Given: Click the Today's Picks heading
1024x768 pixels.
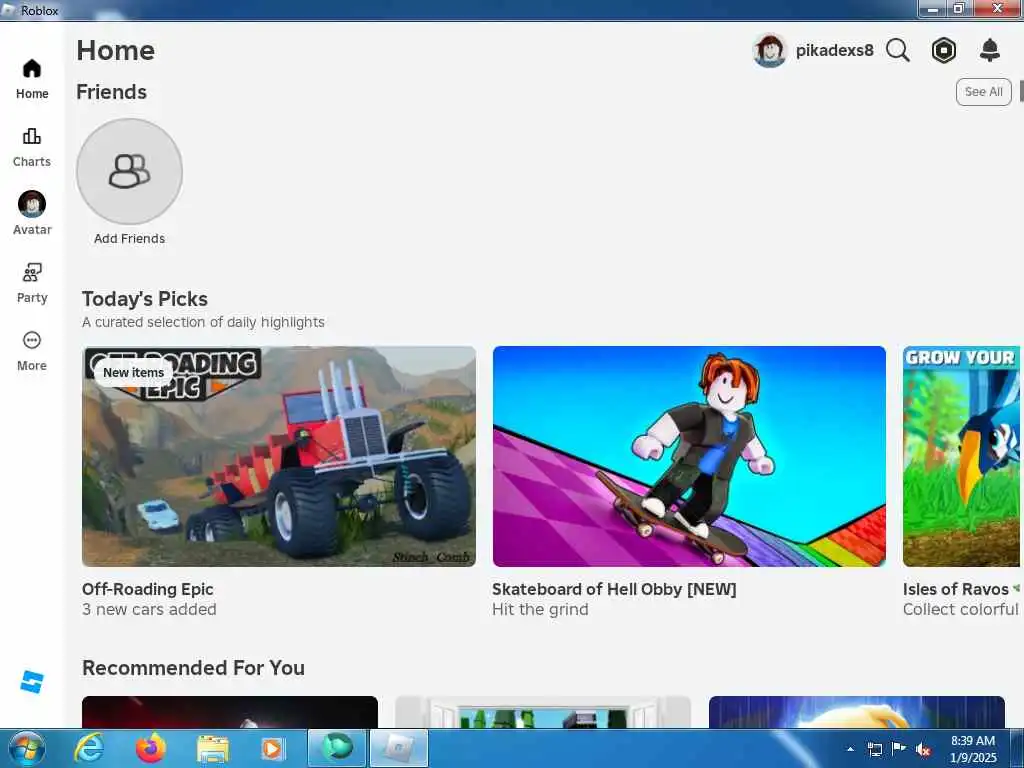Looking at the screenshot, I should 145,299.
